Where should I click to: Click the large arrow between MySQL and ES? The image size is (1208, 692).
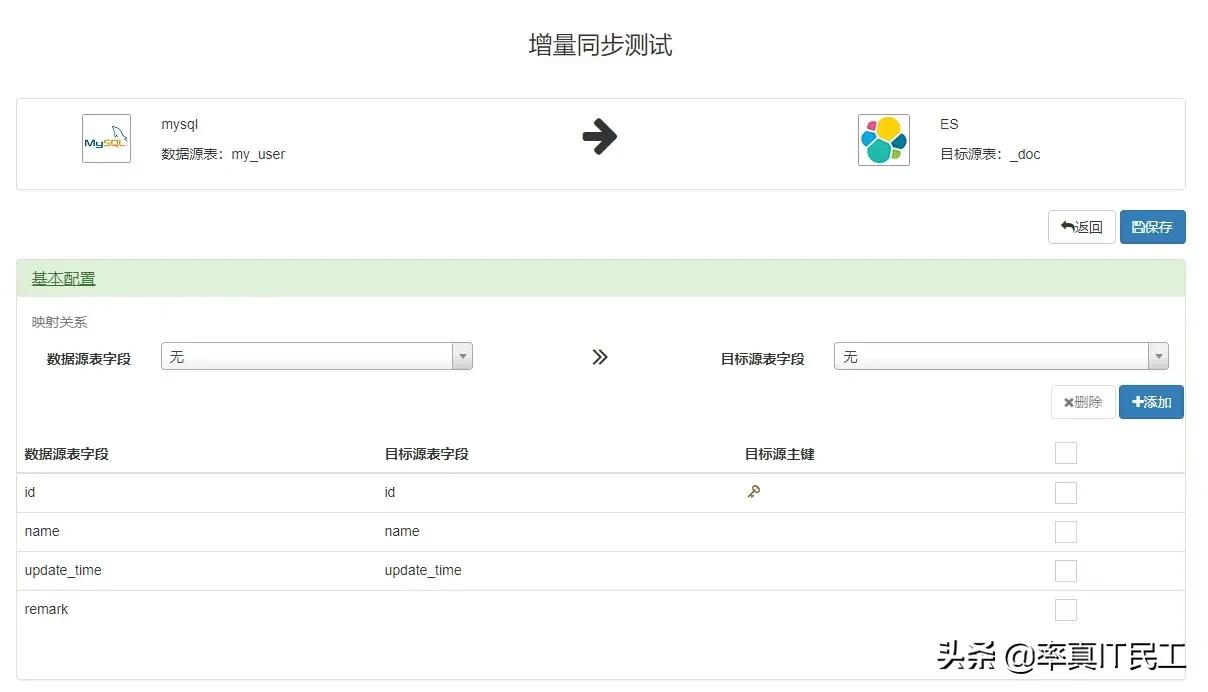pos(599,137)
